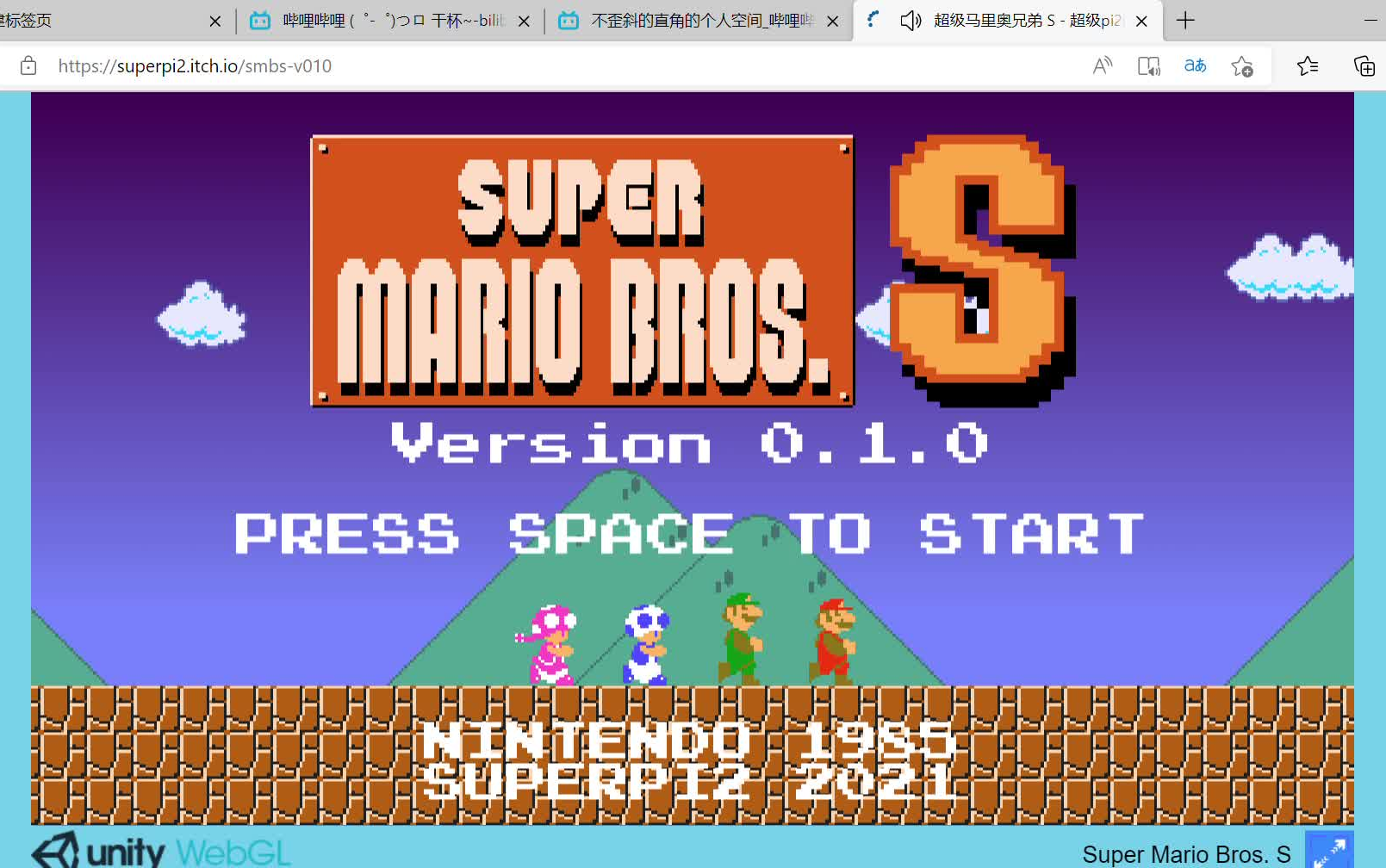View site information lock icon

pyautogui.click(x=28, y=65)
